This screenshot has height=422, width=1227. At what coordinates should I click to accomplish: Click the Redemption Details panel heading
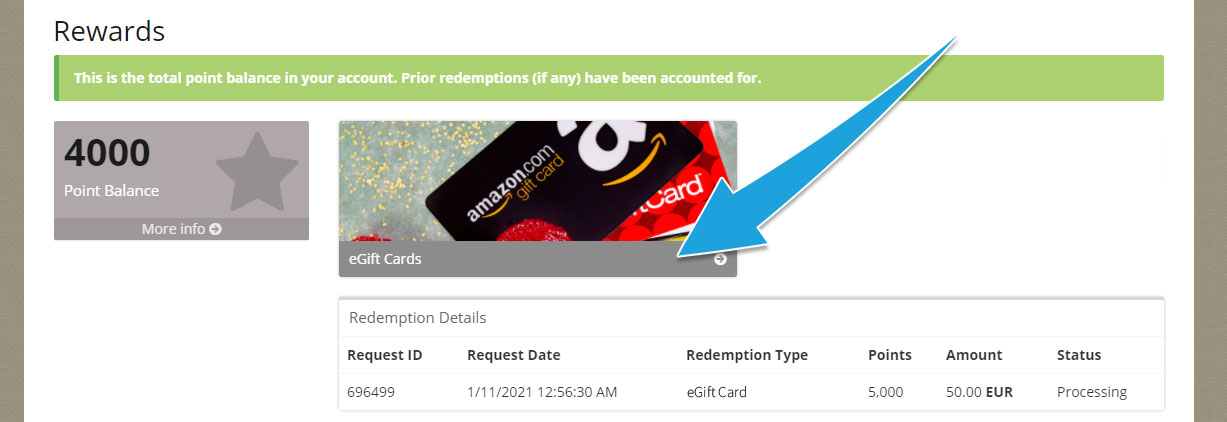pyautogui.click(x=418, y=318)
